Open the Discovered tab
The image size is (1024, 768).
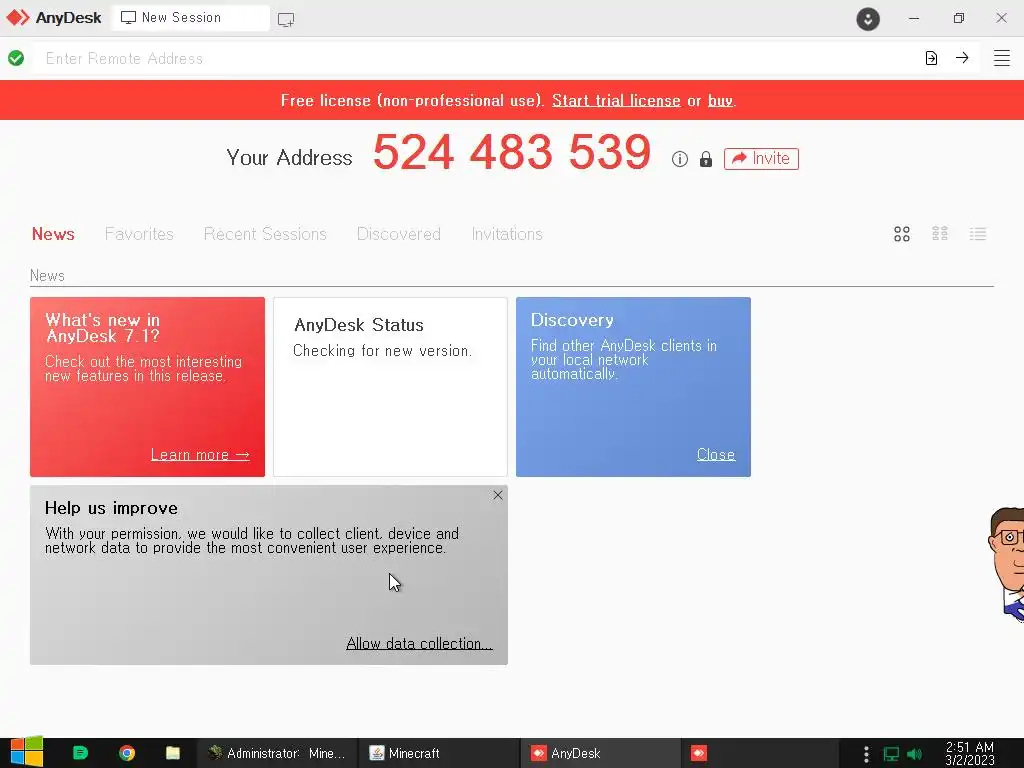(x=399, y=234)
